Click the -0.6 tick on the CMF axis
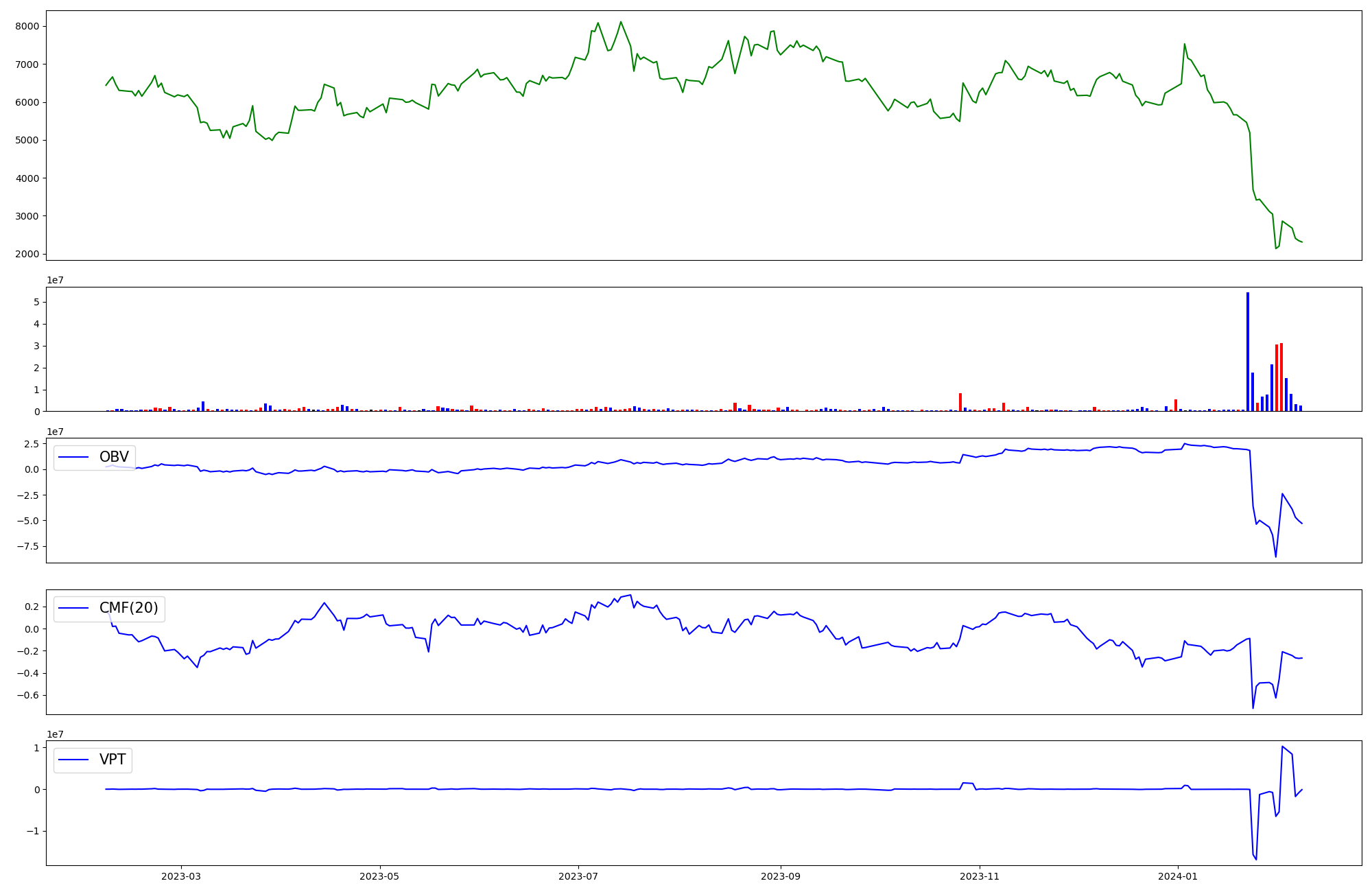Screen dimensions: 1372x892 [x=28, y=695]
